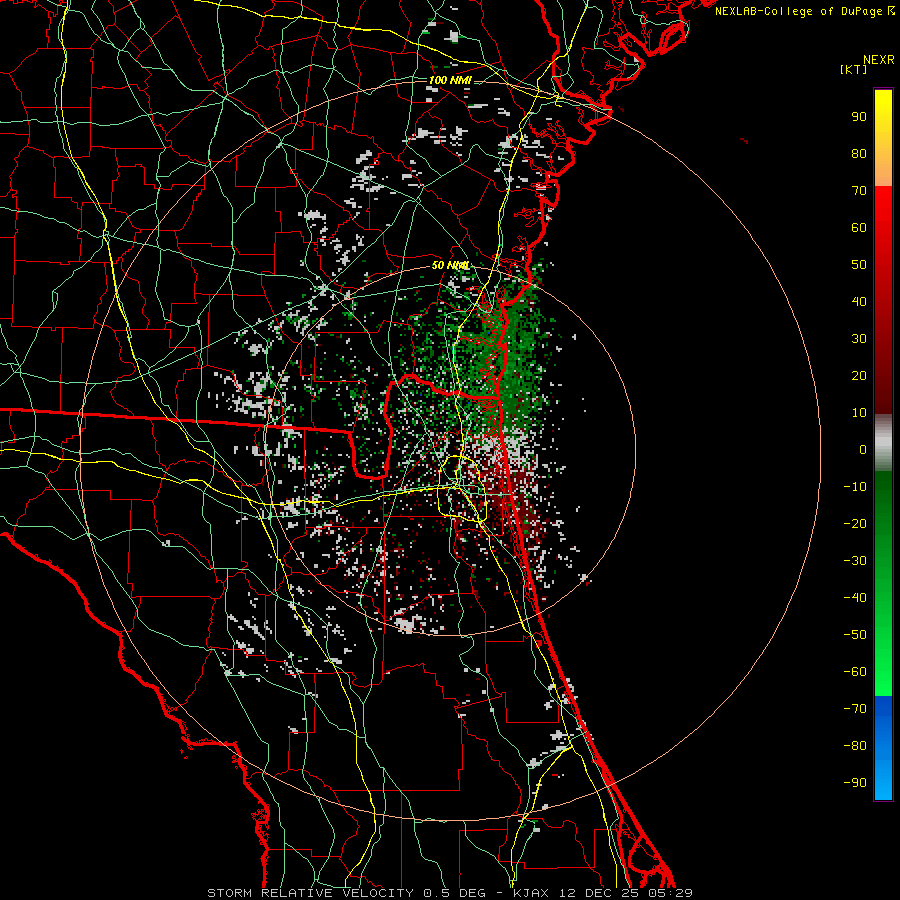Click the 10 value on velocity scale
Screen dimensions: 900x900
[x=859, y=413]
